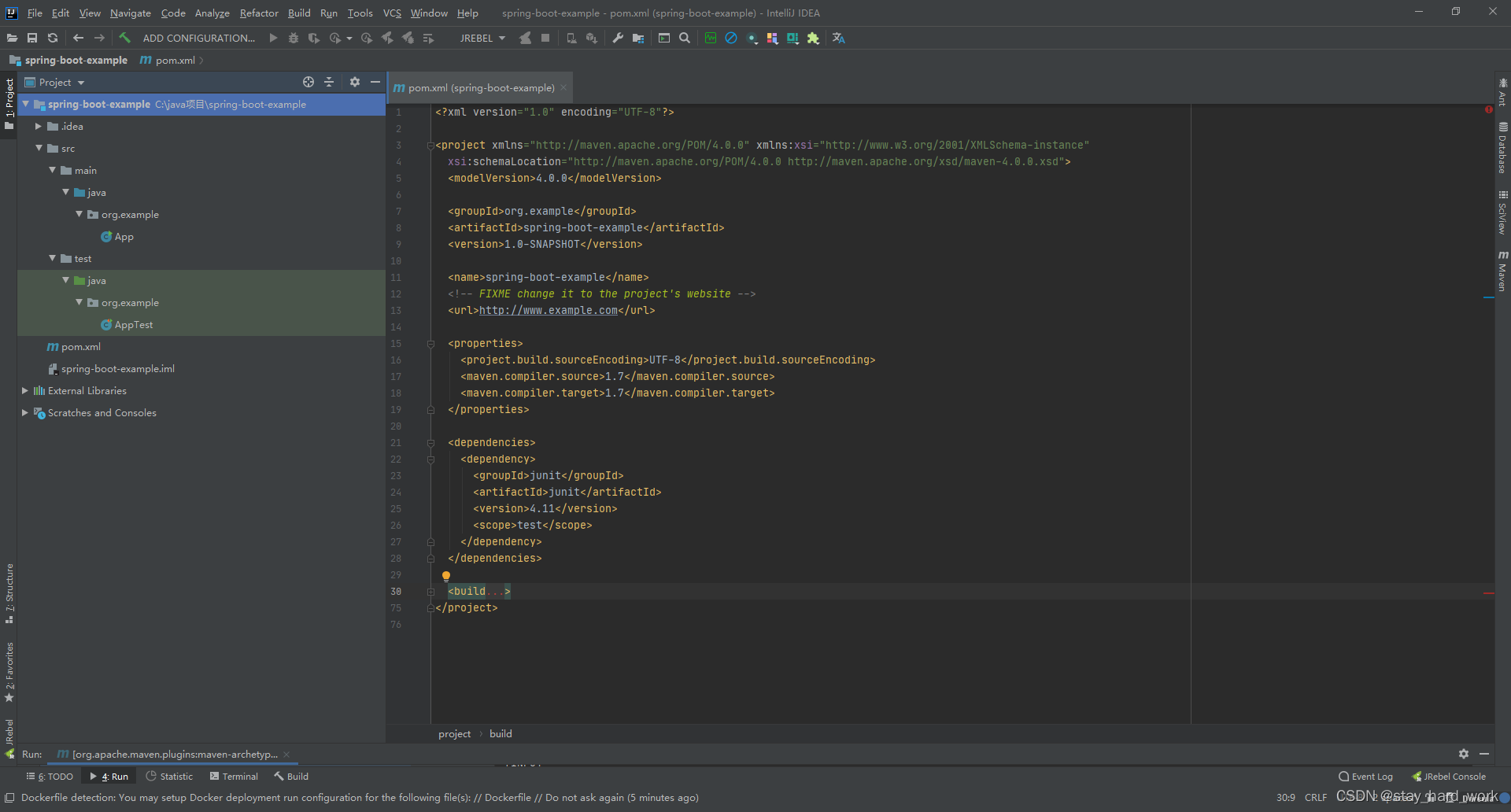Viewport: 1511px width, 812px height.
Task: Expand External Libraries node
Action: pyautogui.click(x=25, y=390)
